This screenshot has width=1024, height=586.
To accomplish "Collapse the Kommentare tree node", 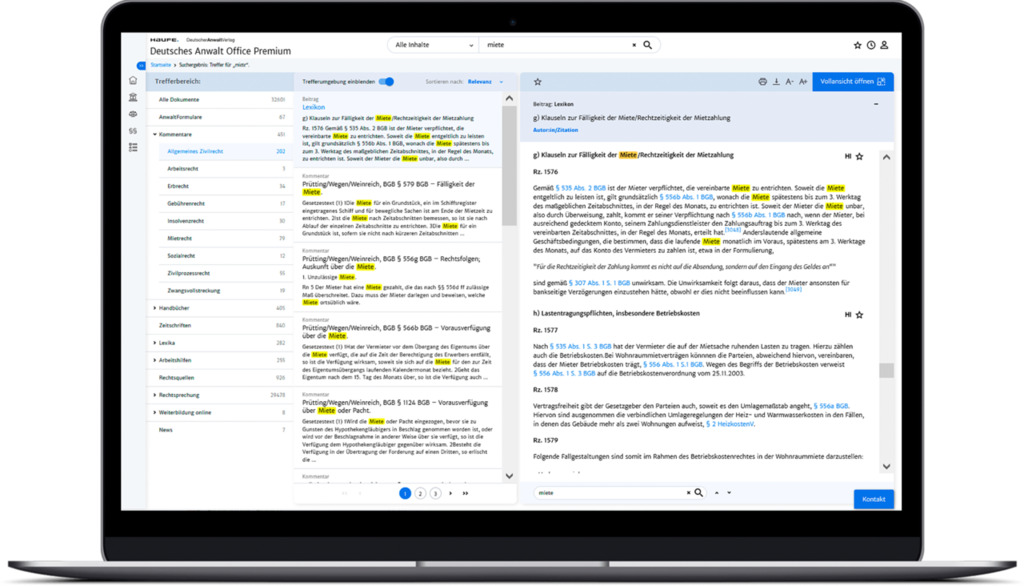I will tap(155, 135).
